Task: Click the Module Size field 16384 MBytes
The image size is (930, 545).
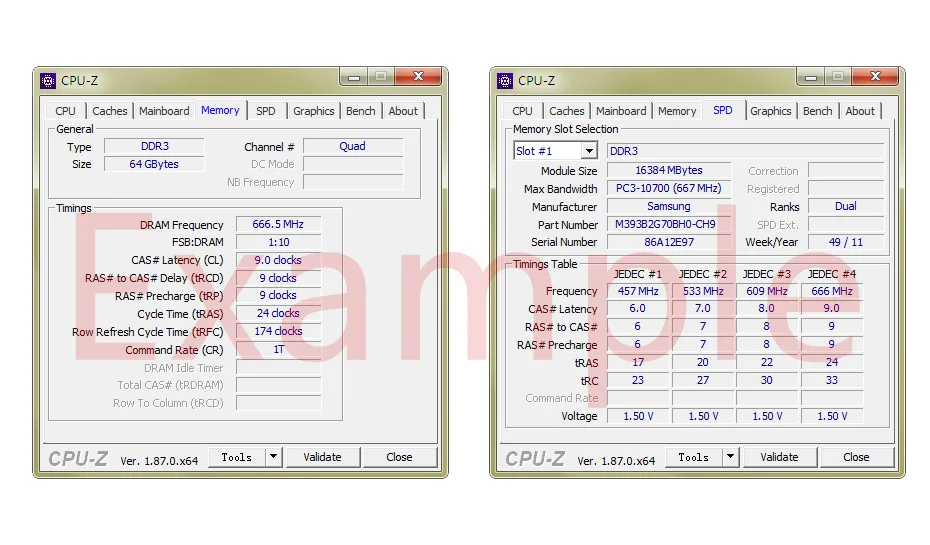Action: click(669, 170)
